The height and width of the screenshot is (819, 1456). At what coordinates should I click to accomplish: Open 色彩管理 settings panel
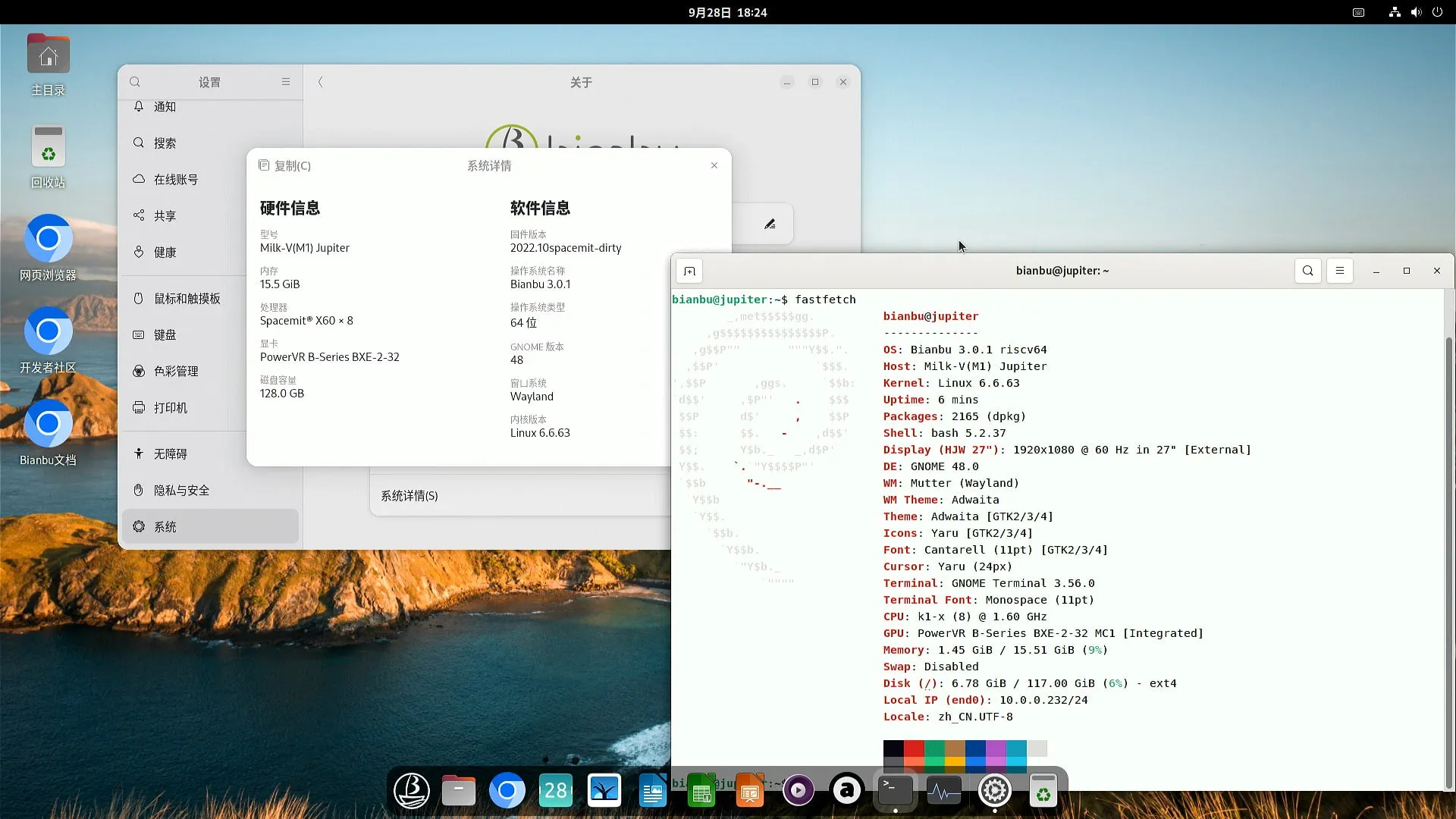coord(176,372)
